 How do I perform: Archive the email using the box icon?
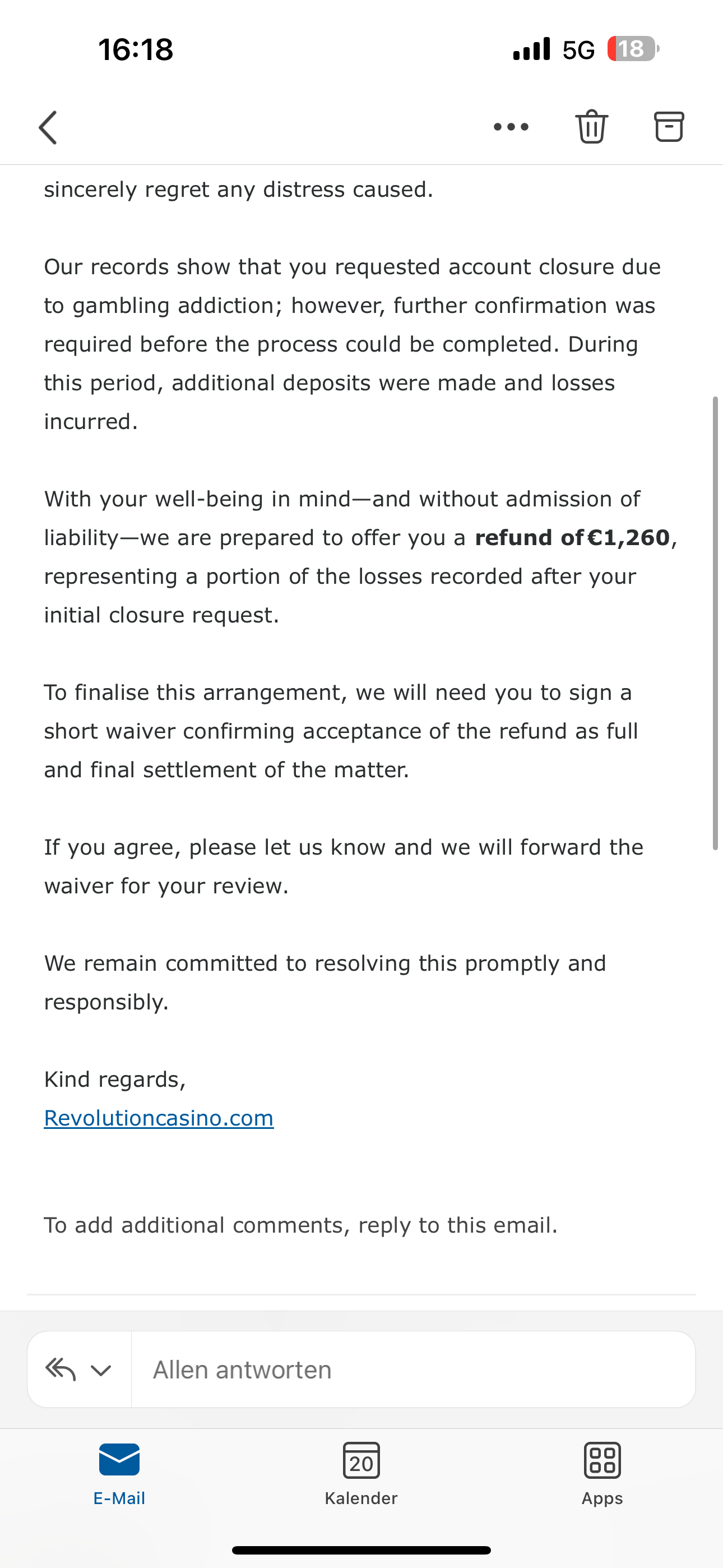point(669,127)
